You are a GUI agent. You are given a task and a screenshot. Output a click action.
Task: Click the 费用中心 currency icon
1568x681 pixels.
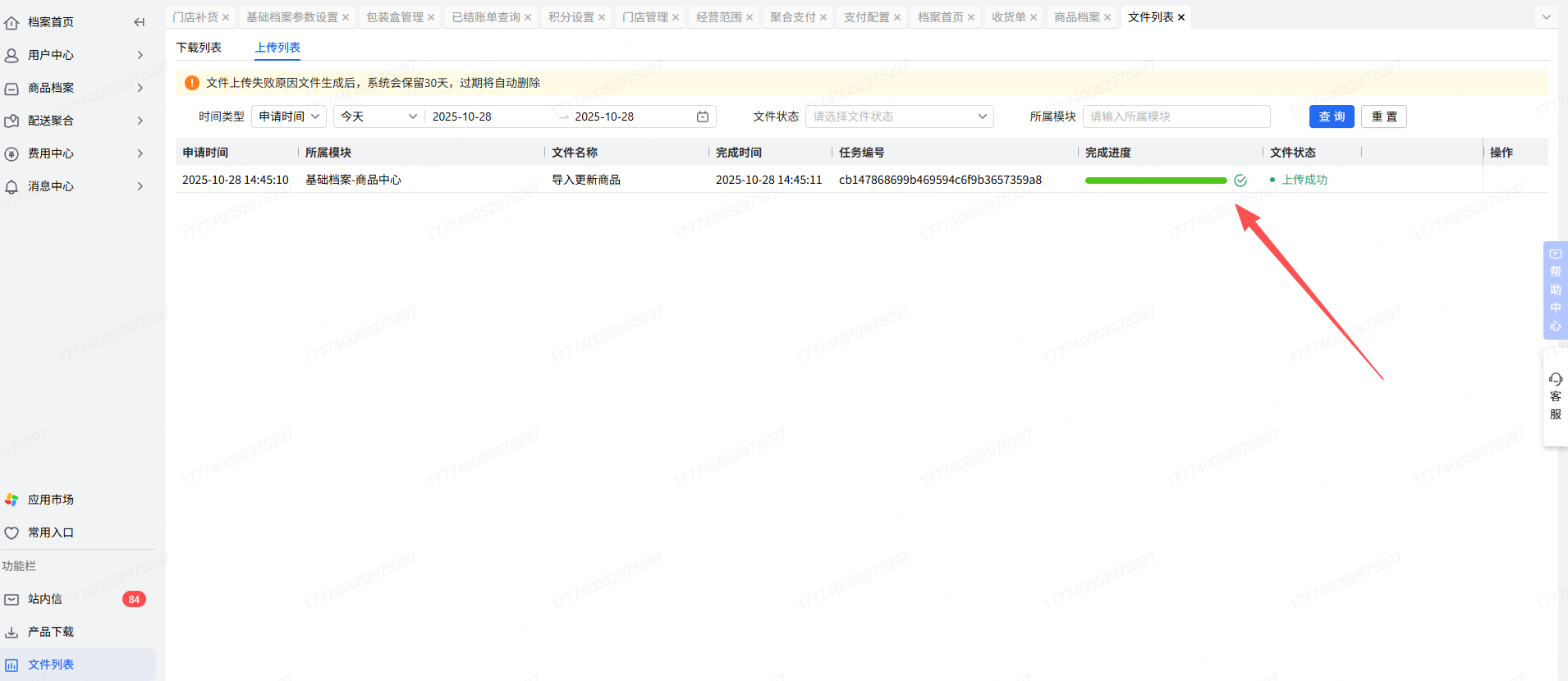(11, 153)
